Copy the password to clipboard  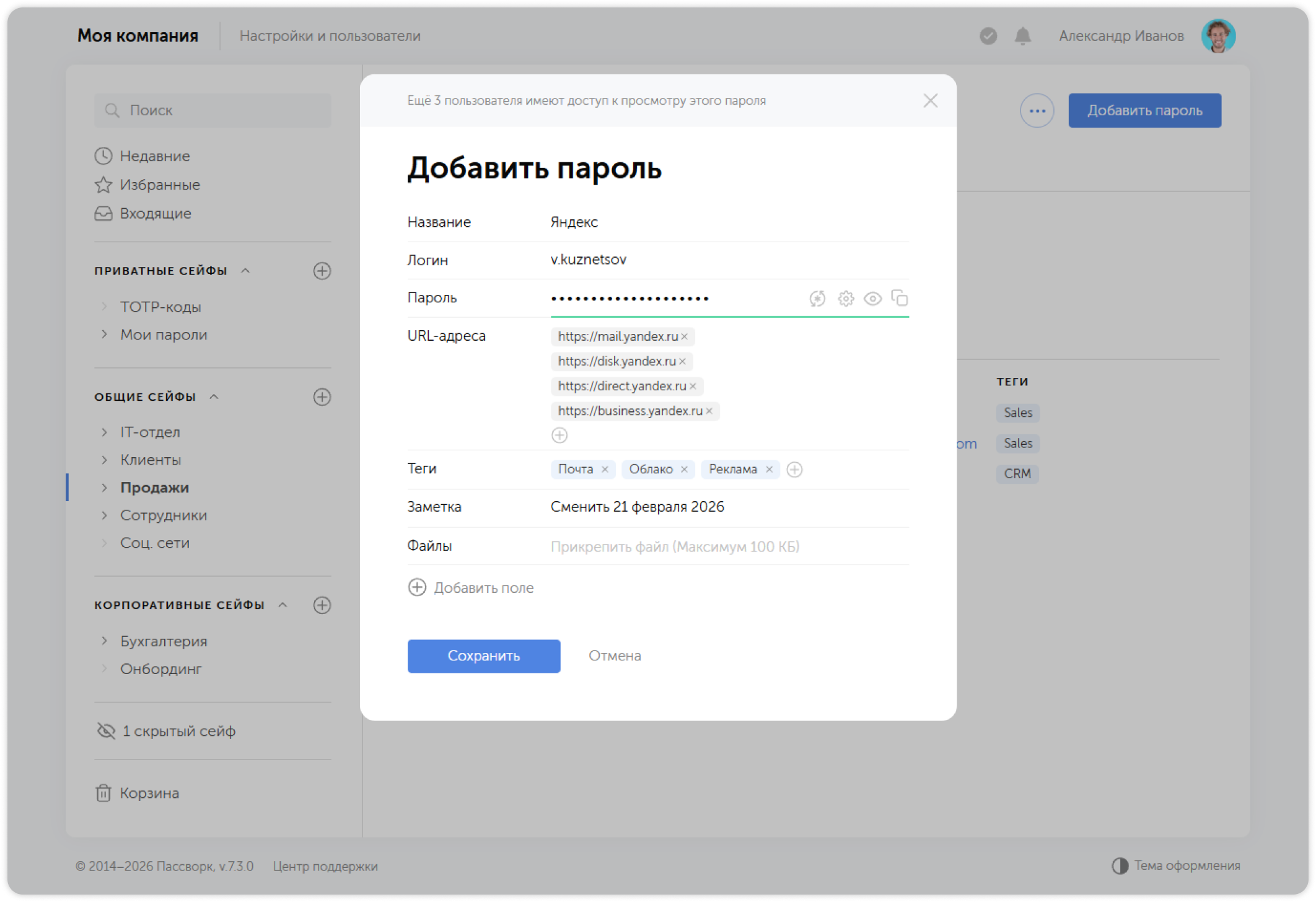coord(900,298)
